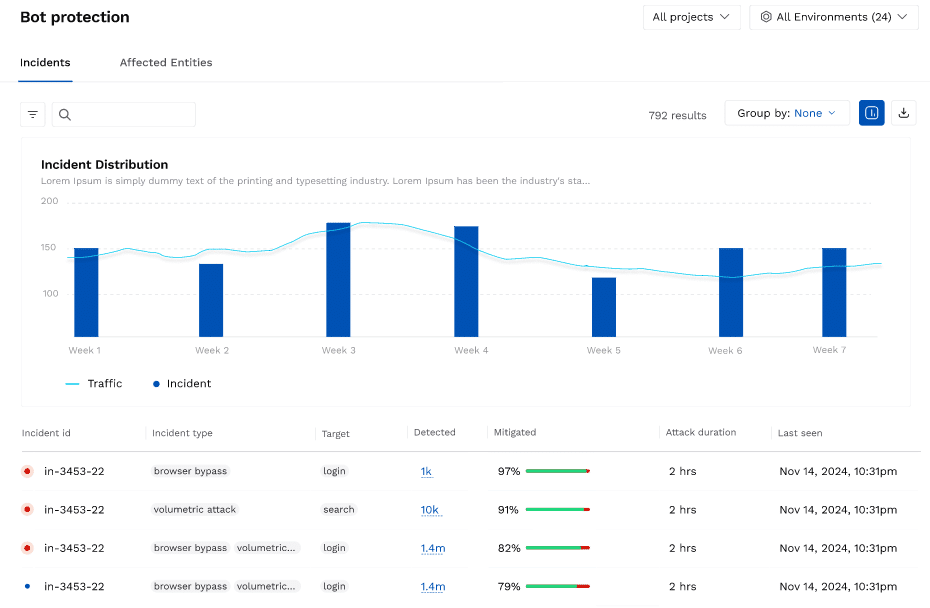Screen dimensions: 930x608
Task: Toggle the Incident legend item
Action: point(182,383)
